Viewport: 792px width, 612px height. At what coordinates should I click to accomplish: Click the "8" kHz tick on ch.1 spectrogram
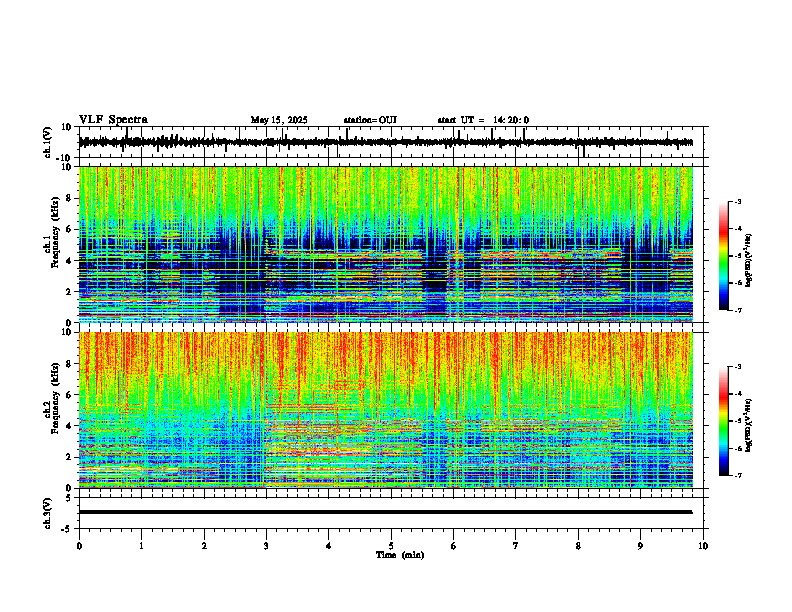(x=70, y=198)
